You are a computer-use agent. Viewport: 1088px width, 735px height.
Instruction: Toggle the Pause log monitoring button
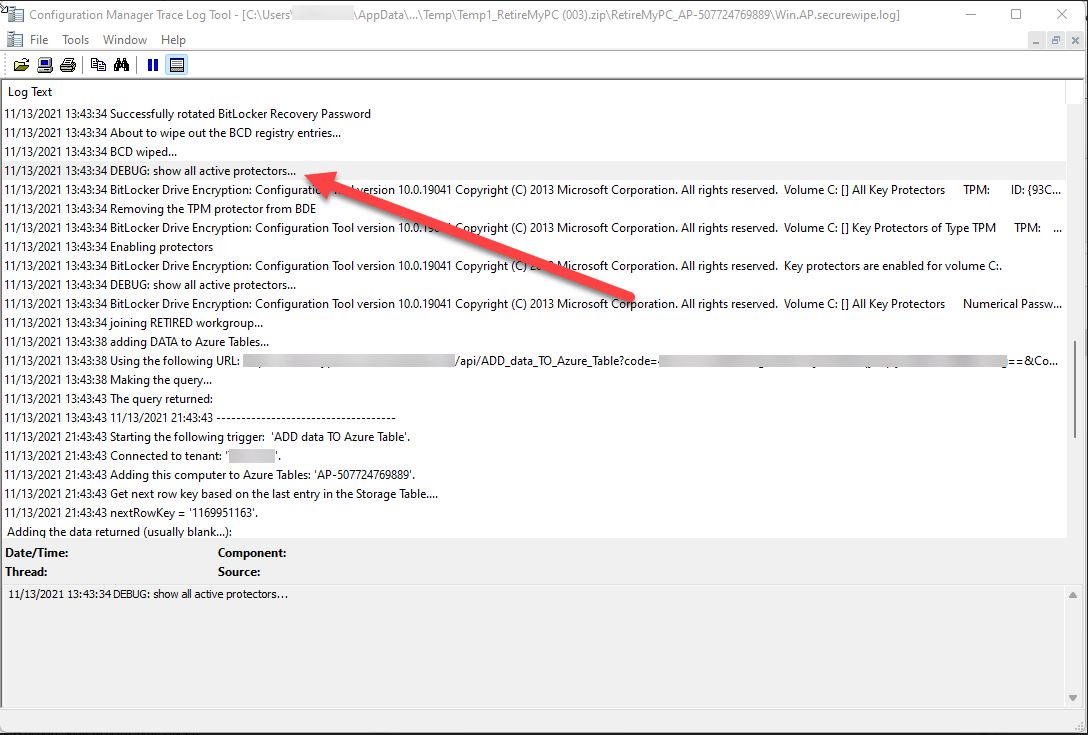pyautogui.click(x=153, y=65)
